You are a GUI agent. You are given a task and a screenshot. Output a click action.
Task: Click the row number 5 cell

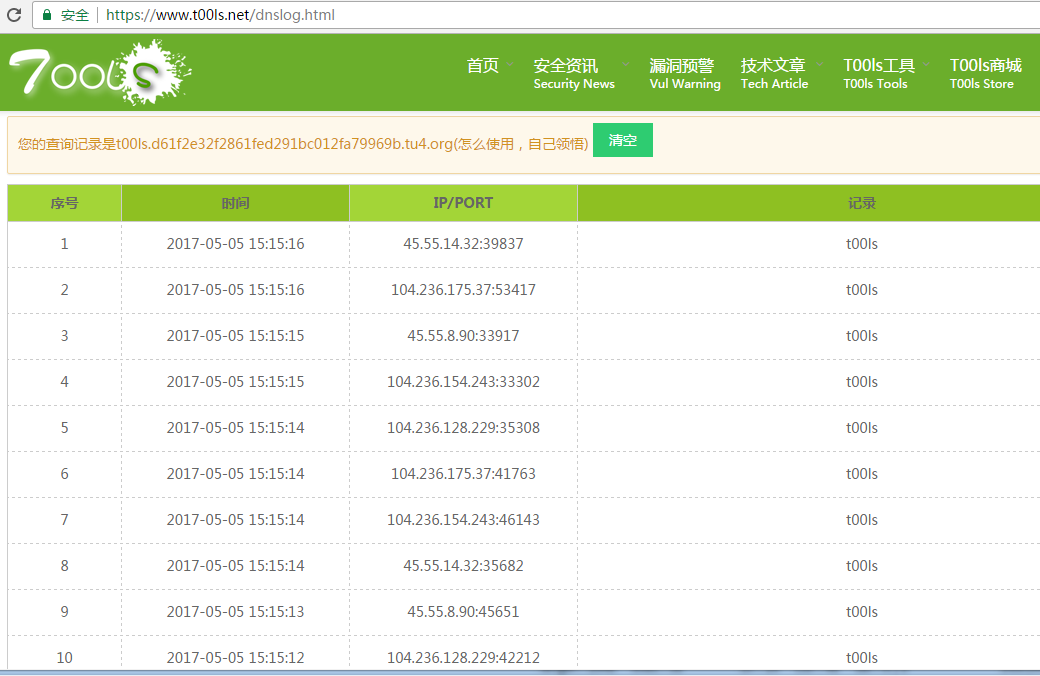(x=64, y=428)
